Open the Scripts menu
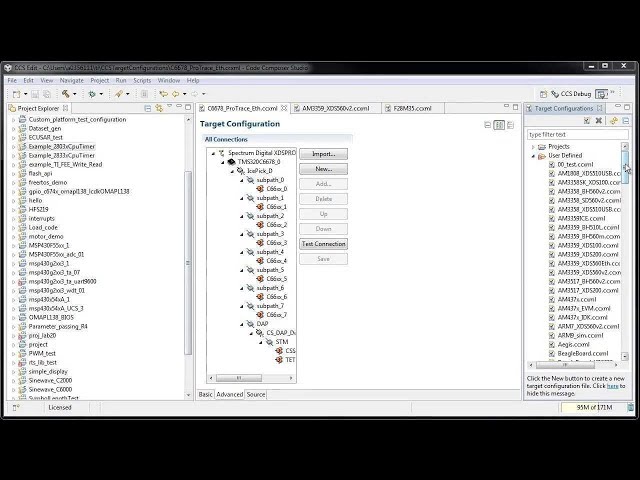Screen dimensions: 640x480 click(142, 80)
